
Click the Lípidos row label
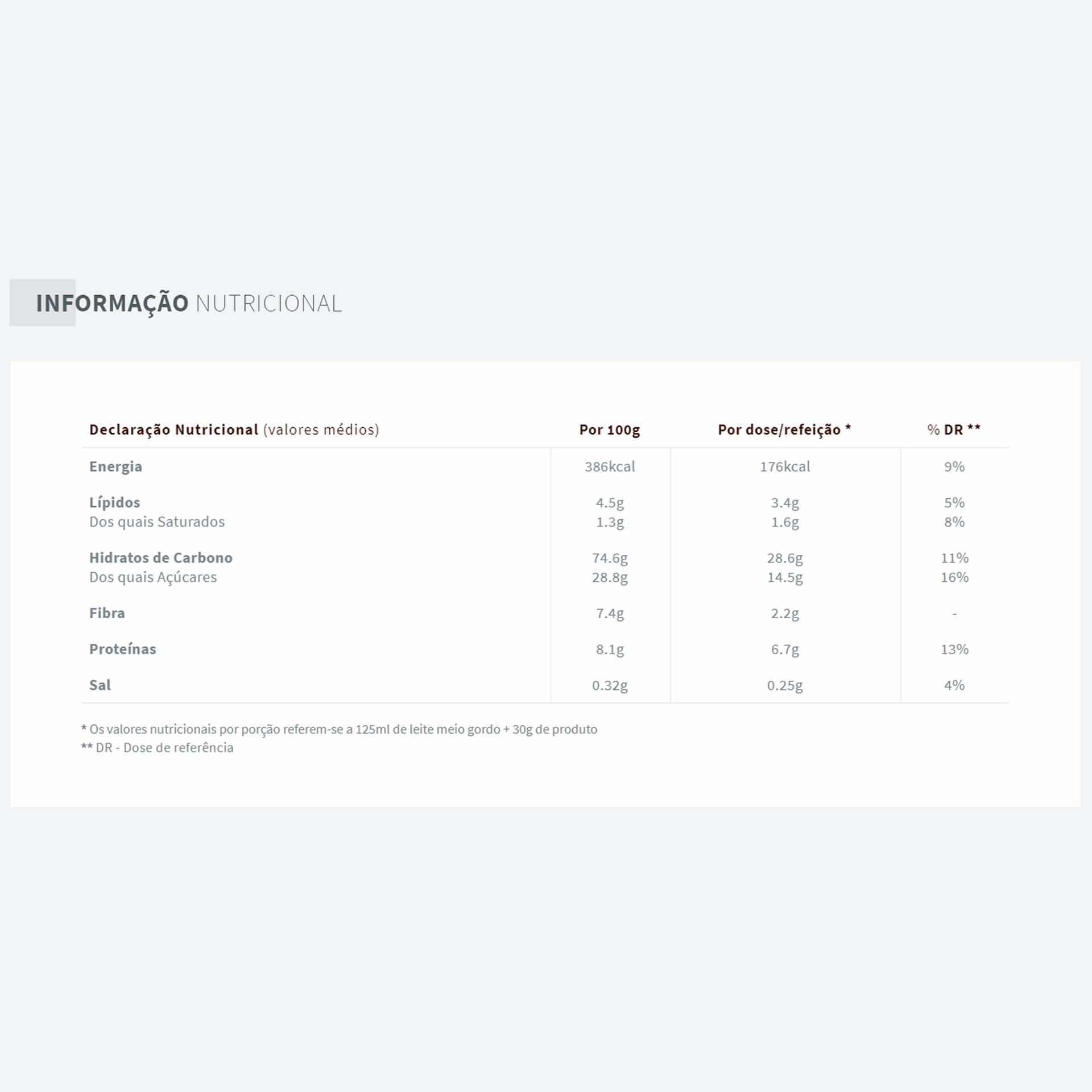click(114, 502)
